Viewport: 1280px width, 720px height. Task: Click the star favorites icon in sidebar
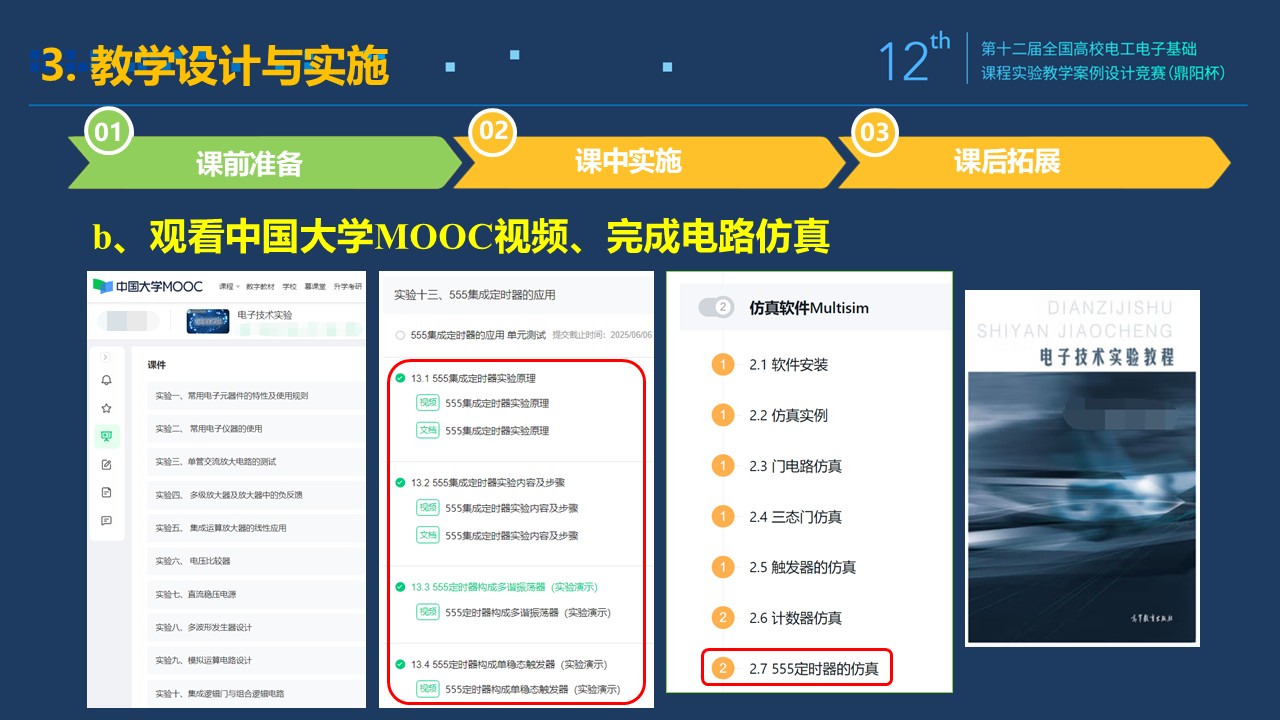click(x=106, y=408)
